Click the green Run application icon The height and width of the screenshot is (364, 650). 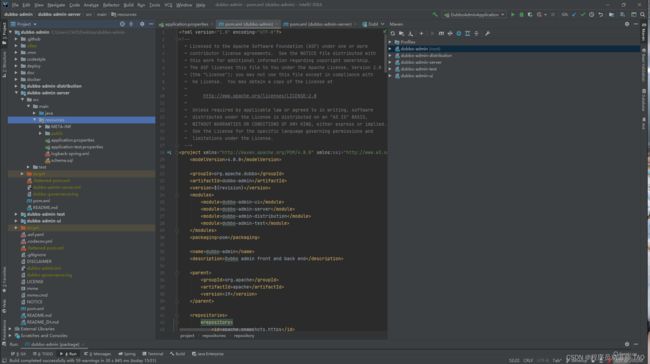513,15
